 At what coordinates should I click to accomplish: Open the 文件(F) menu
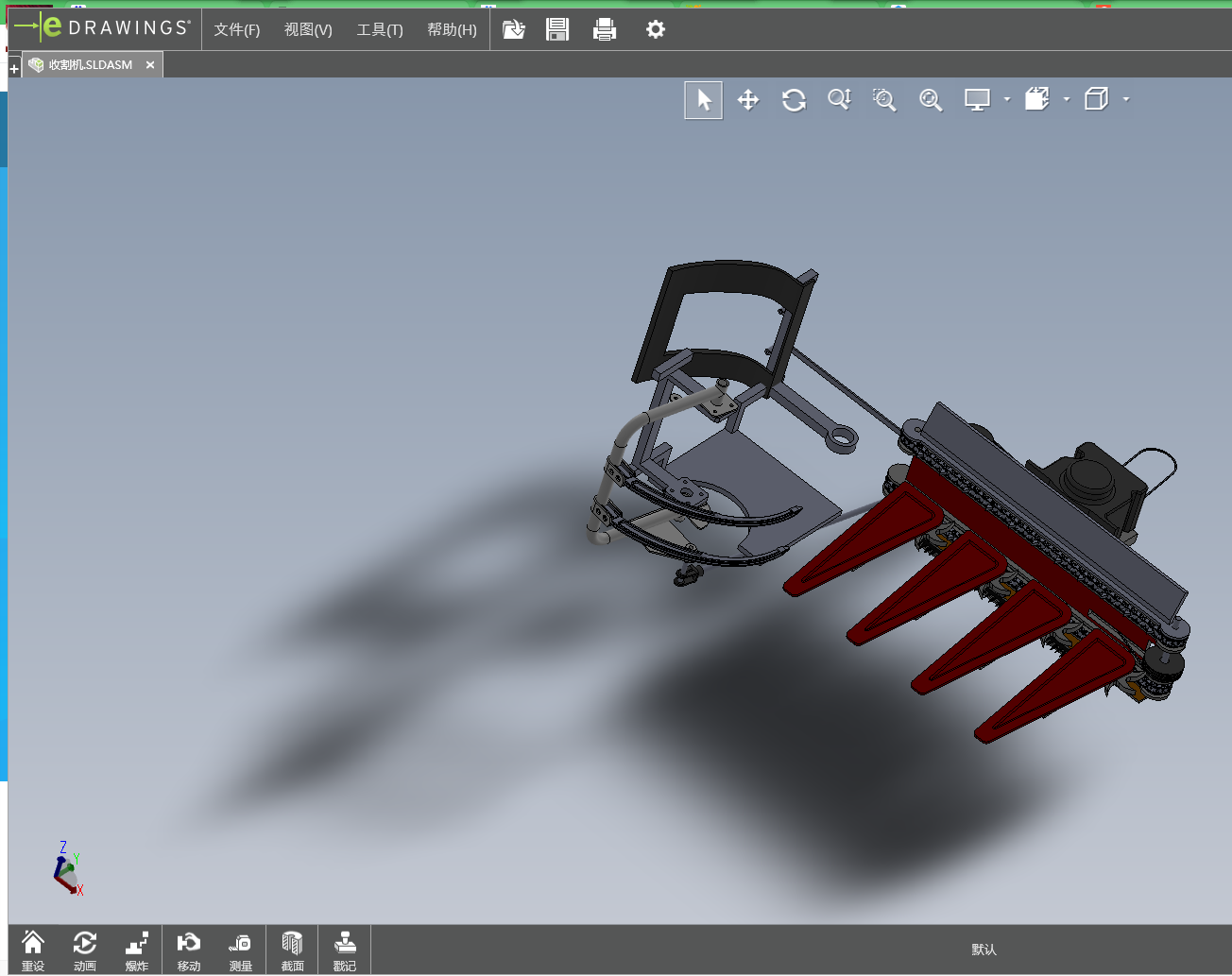pos(236,30)
